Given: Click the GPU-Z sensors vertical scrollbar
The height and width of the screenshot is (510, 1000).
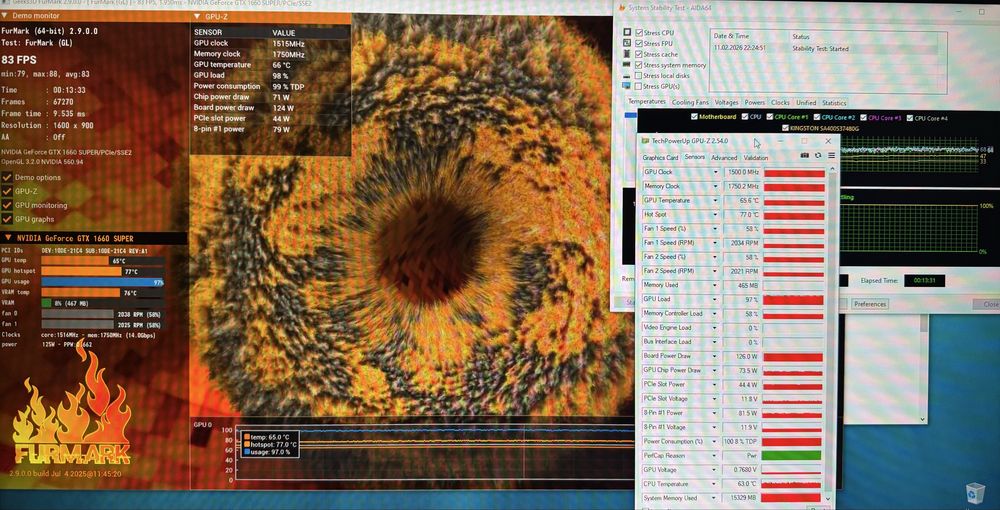Looking at the screenshot, I should click(829, 332).
